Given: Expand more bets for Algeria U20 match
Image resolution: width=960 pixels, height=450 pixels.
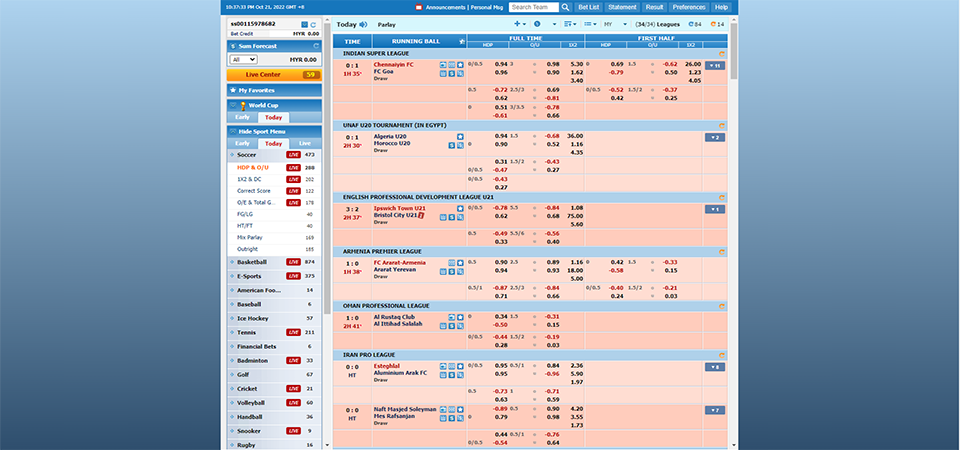Looking at the screenshot, I should tap(714, 138).
